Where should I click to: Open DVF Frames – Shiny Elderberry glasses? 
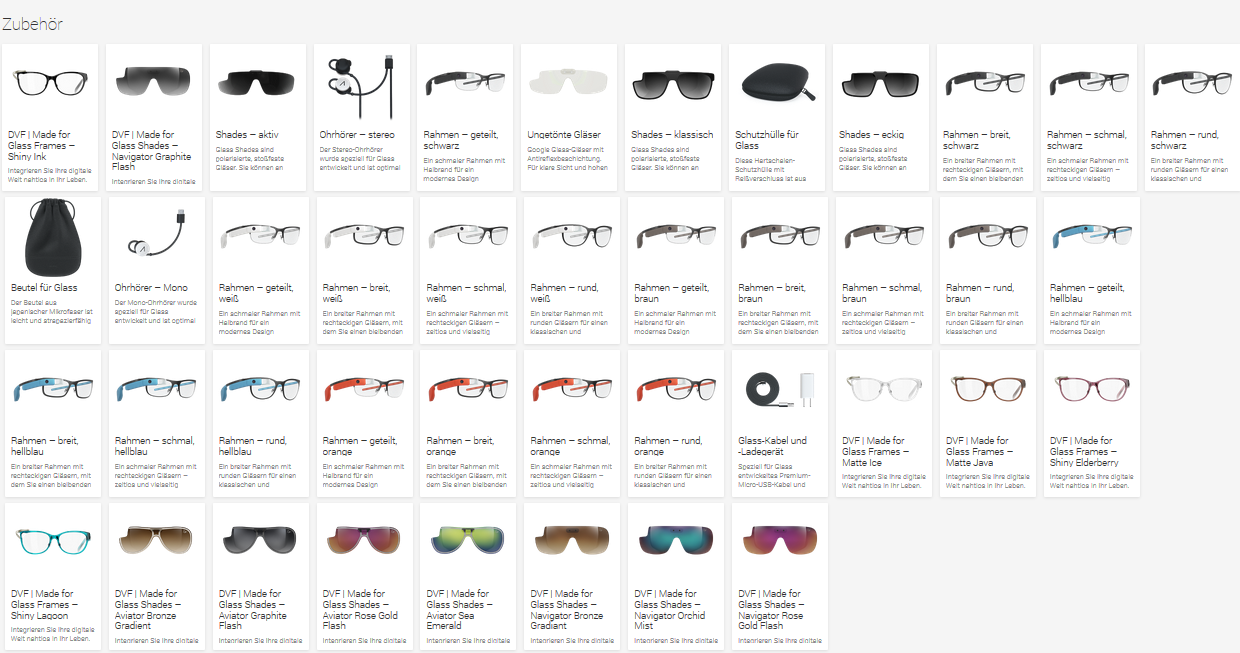coord(1092,423)
